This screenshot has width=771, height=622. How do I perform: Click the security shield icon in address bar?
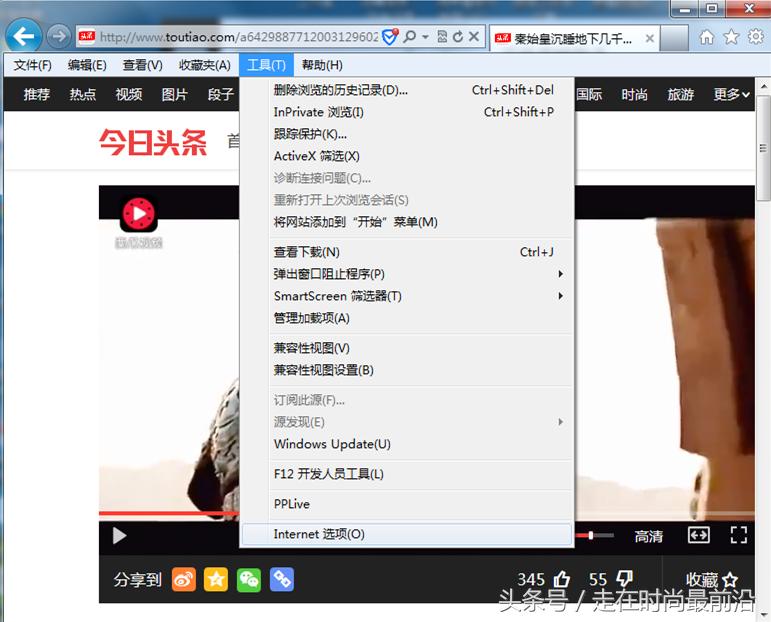coord(389,36)
